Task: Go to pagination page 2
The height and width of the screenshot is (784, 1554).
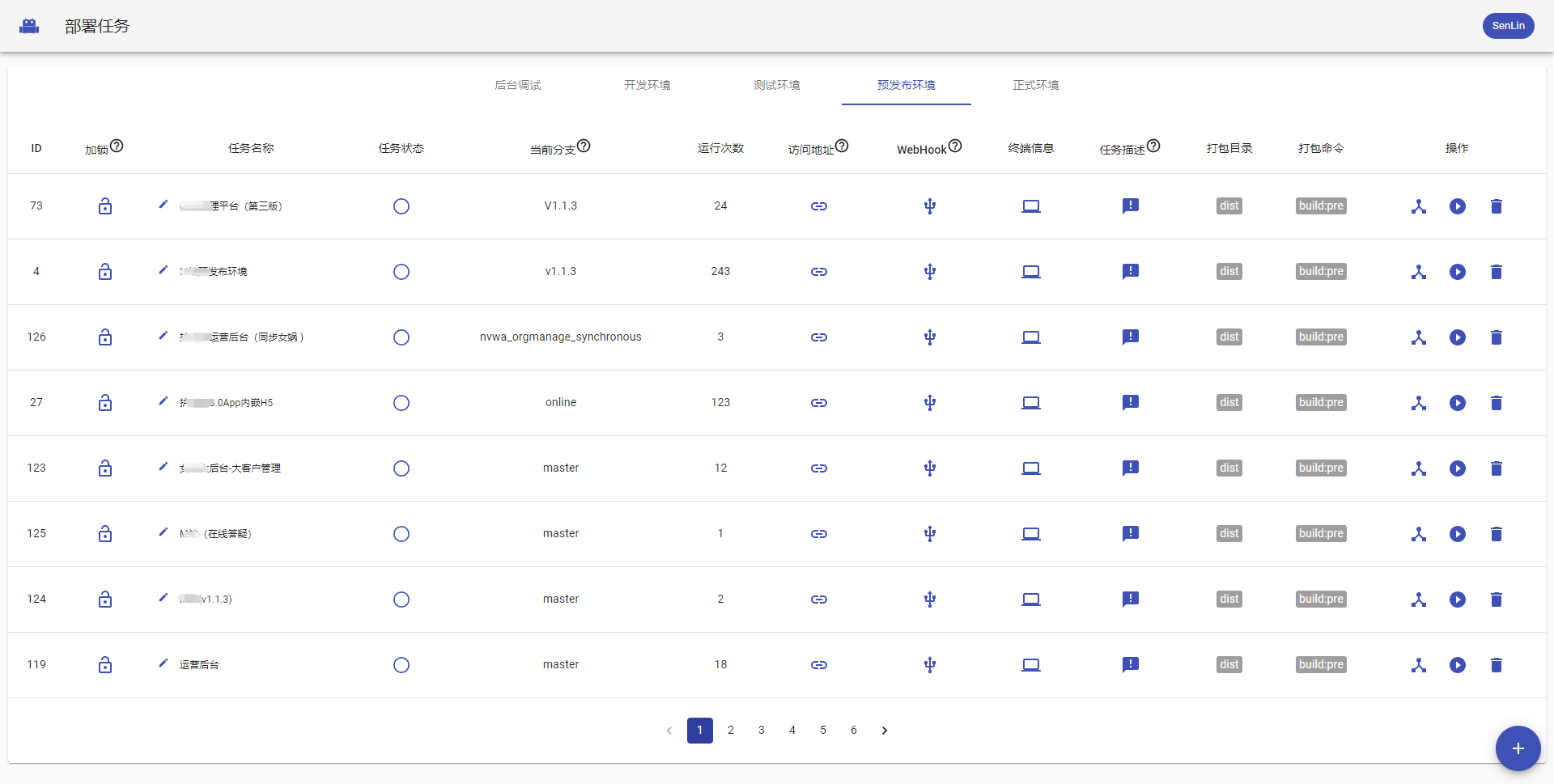Action: [731, 731]
